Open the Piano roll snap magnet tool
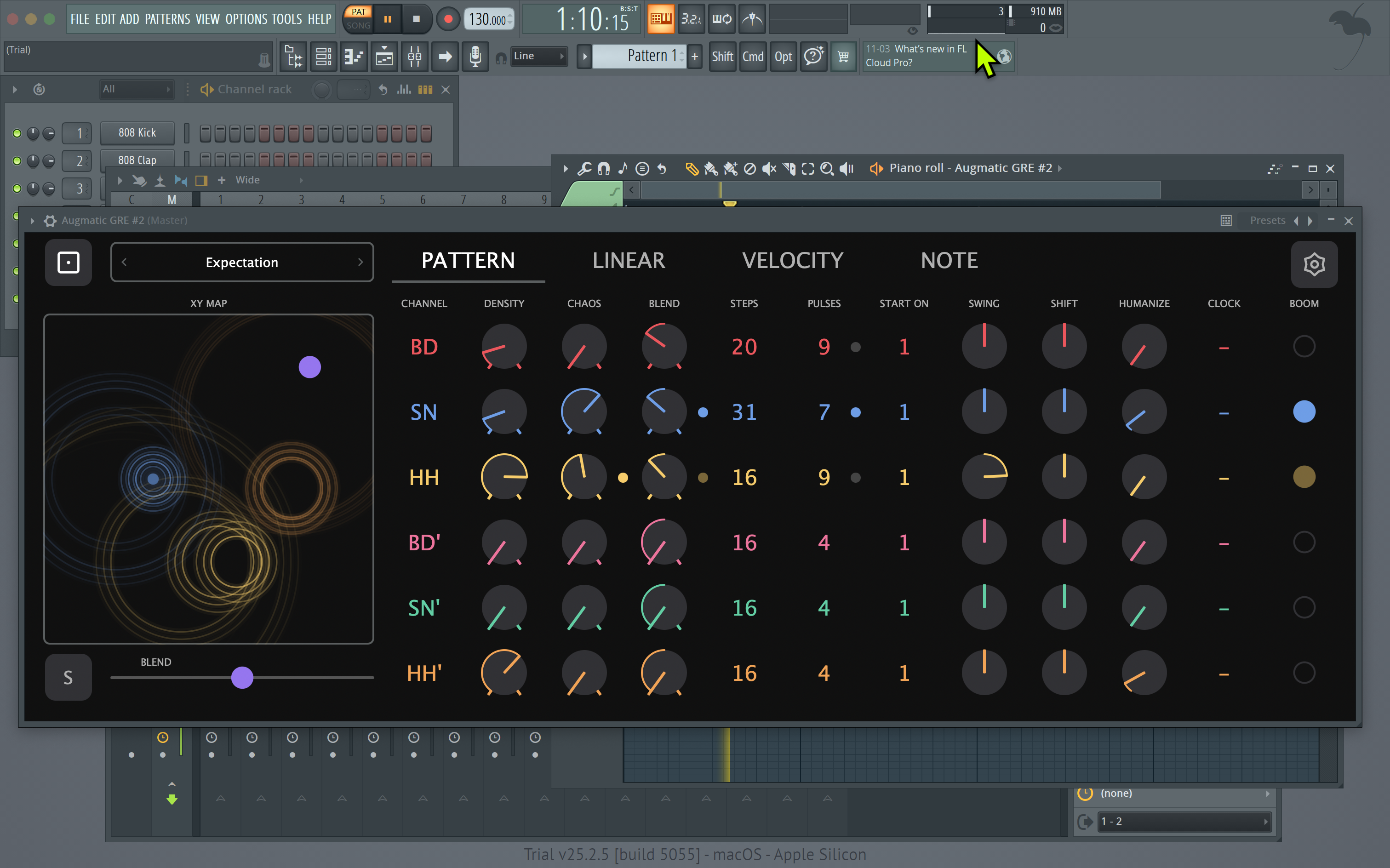 coord(603,168)
